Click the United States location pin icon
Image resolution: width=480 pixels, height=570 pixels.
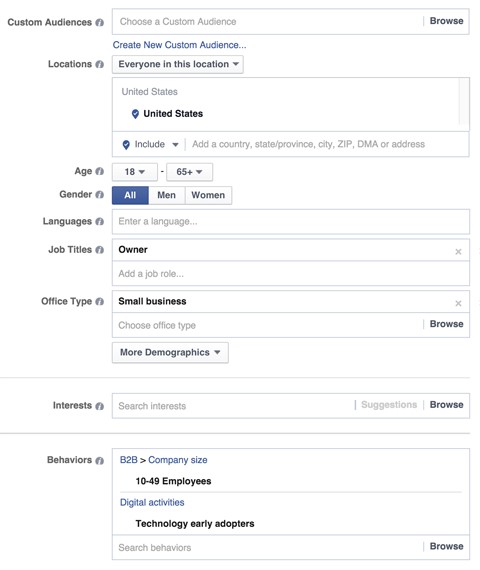pos(135,114)
